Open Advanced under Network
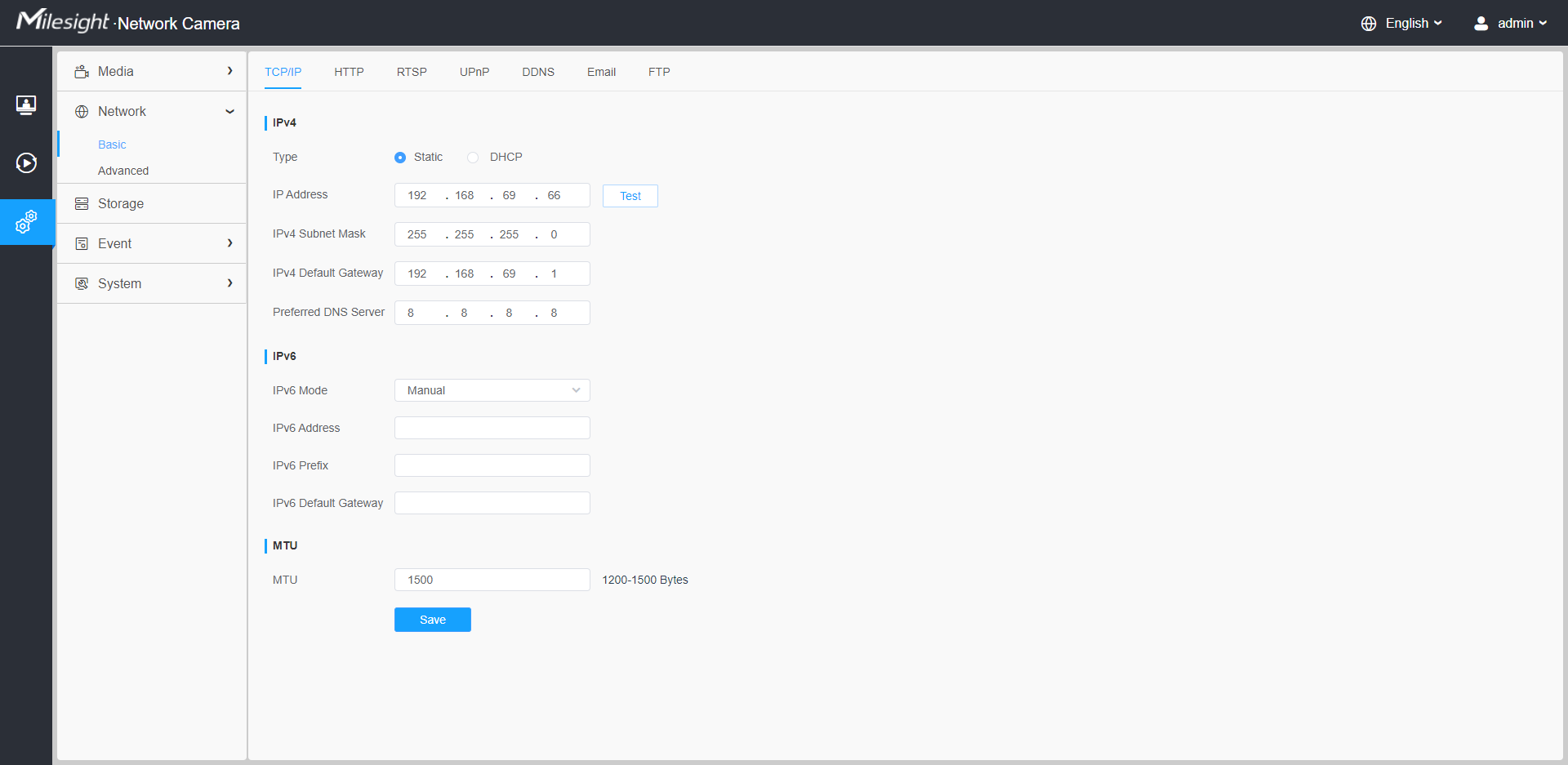Screen dimensions: 1568x765 (123, 171)
